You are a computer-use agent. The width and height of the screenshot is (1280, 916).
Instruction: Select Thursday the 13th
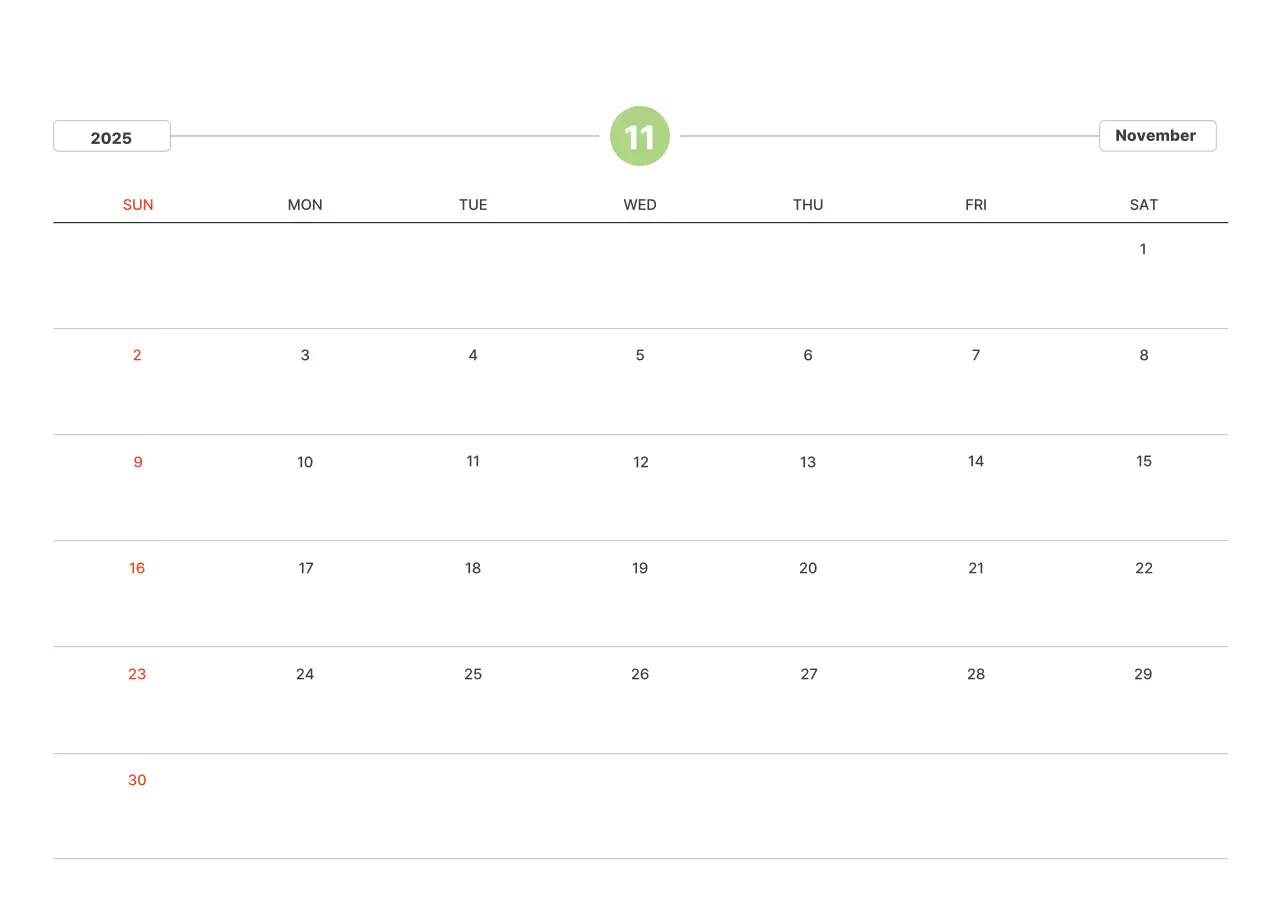[808, 462]
